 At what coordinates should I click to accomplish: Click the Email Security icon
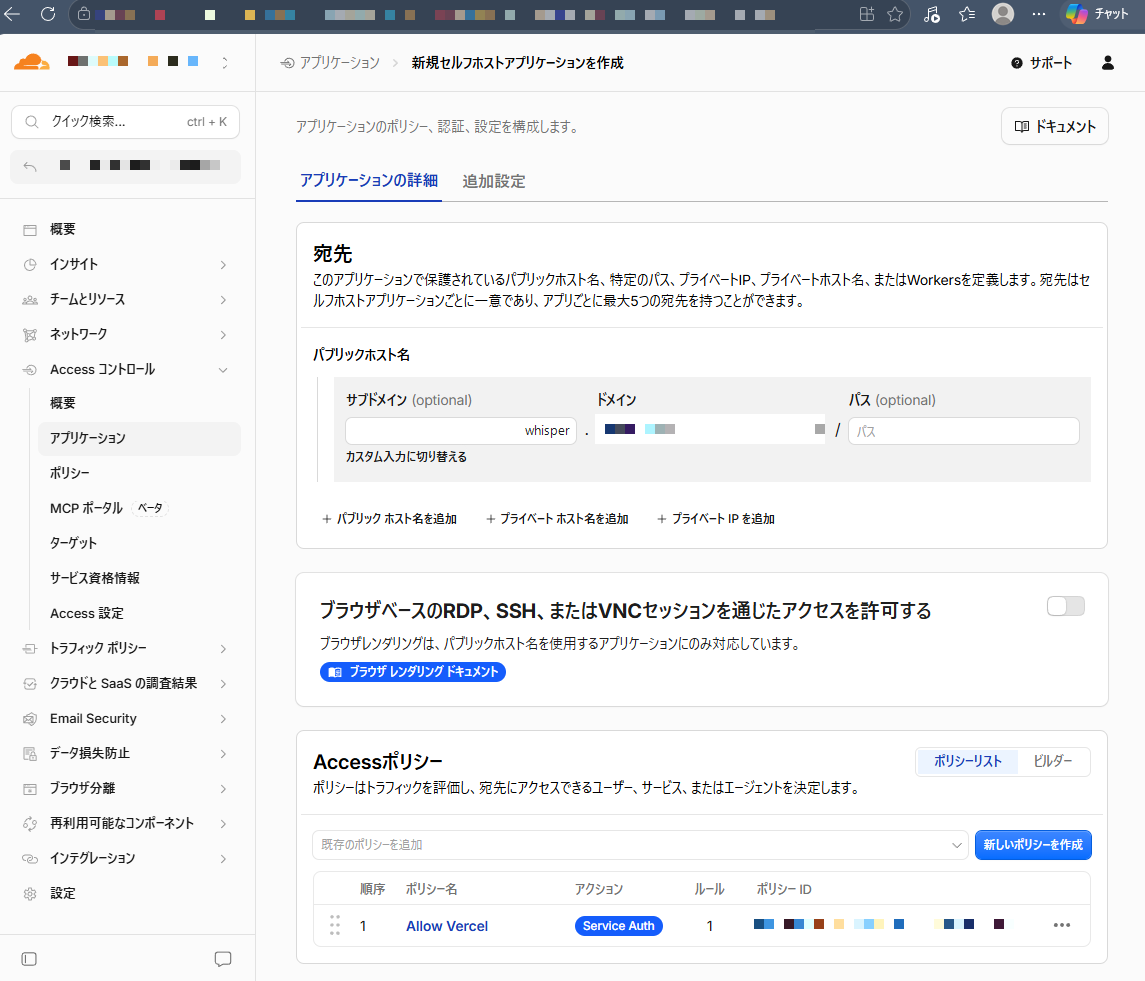point(30,719)
